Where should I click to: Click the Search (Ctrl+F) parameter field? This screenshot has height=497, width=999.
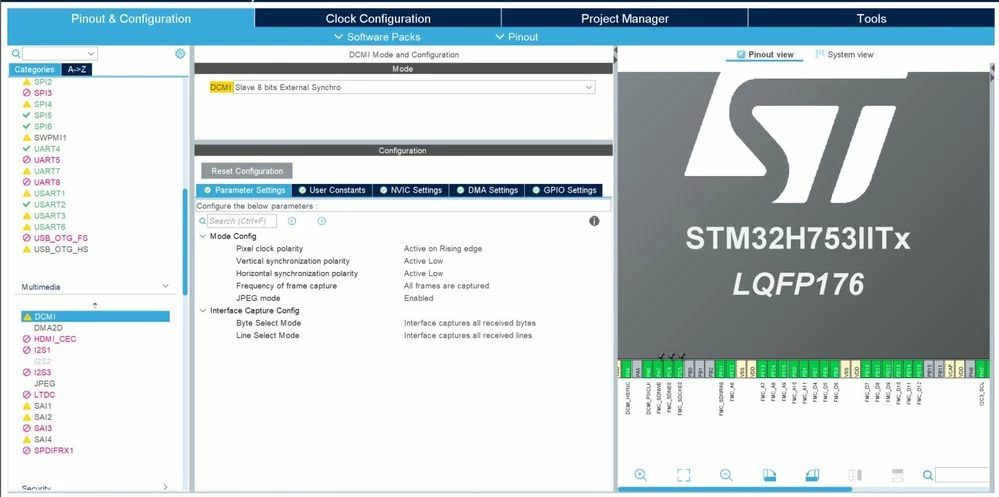coord(242,221)
